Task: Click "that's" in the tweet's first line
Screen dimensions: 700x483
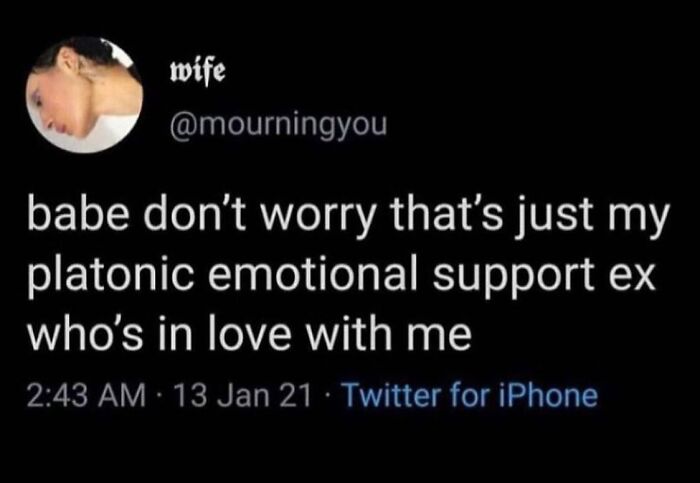Action: (446, 218)
